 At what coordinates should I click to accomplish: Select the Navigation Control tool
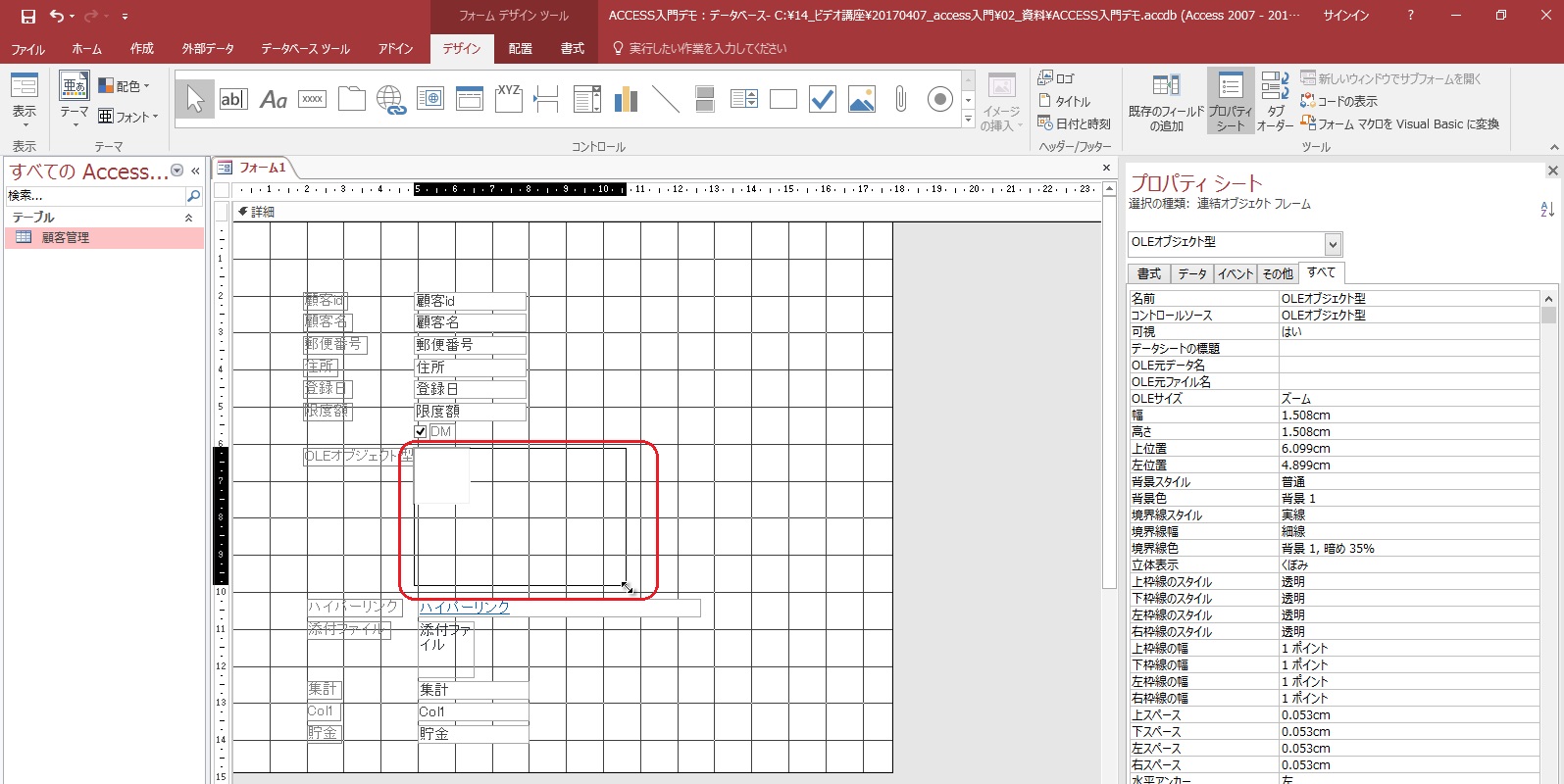point(470,99)
